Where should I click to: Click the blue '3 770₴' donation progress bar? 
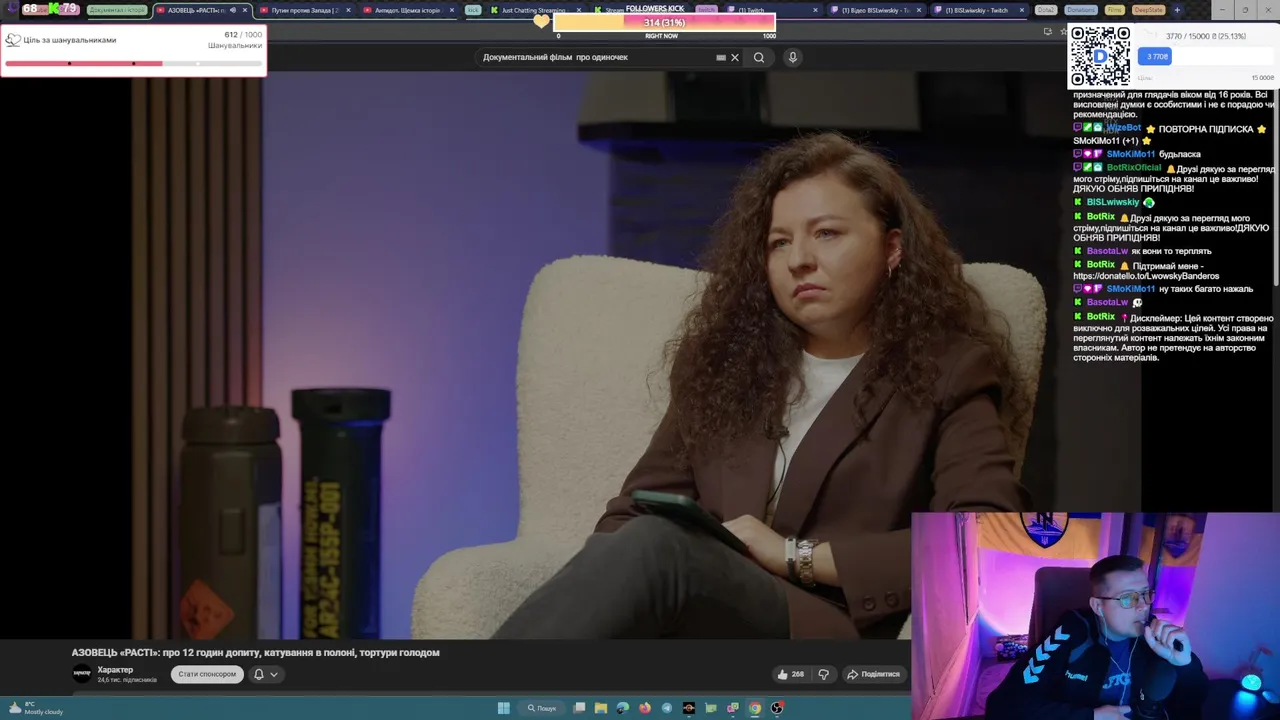tap(1154, 56)
